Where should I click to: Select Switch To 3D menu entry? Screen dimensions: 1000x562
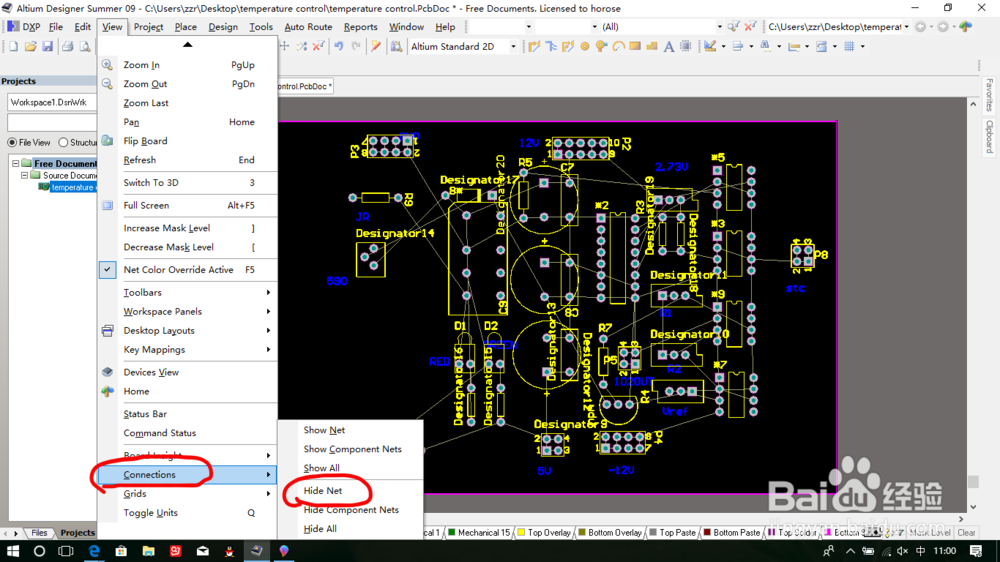(151, 182)
